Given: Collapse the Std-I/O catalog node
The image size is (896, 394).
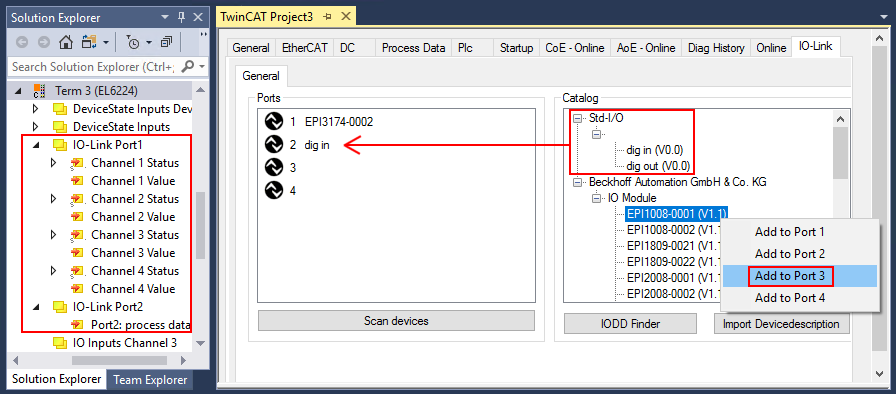Looking at the screenshot, I should (578, 119).
